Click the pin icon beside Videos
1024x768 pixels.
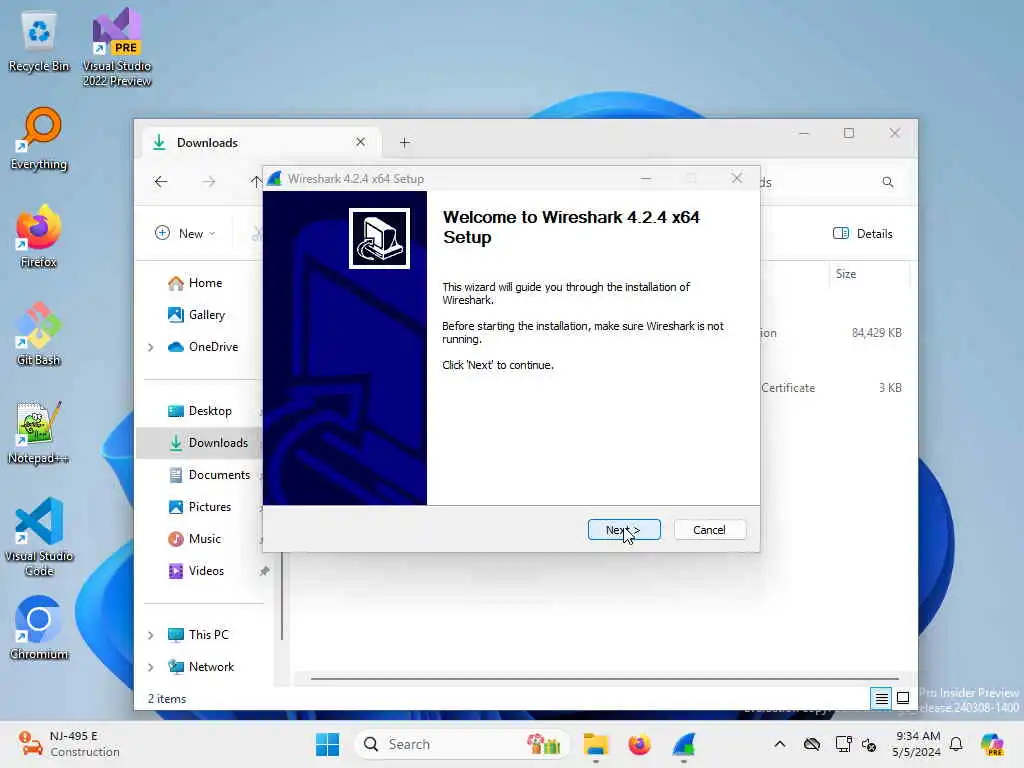point(264,571)
